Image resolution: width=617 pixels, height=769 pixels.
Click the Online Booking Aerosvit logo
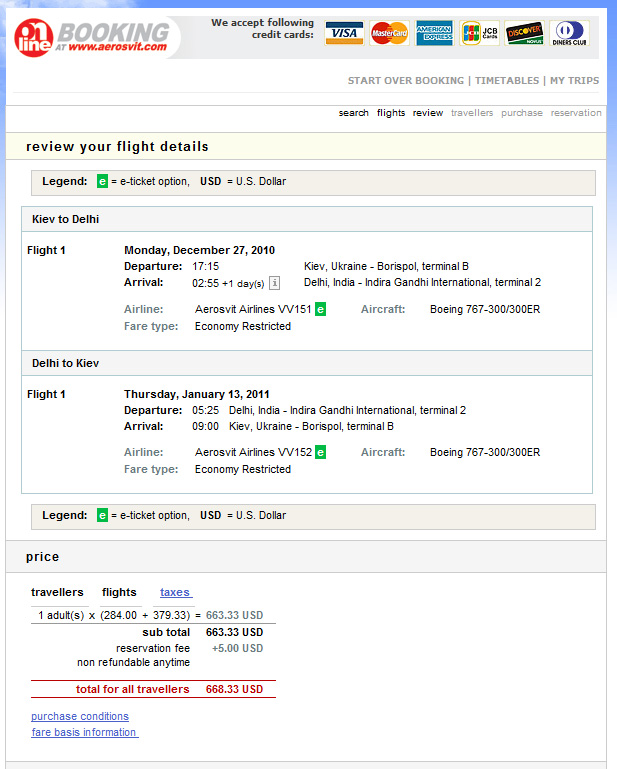[x=95, y=37]
